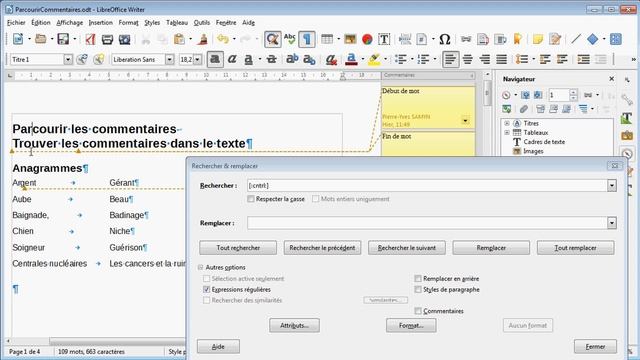Click the Tout rechercher button

(x=238, y=248)
